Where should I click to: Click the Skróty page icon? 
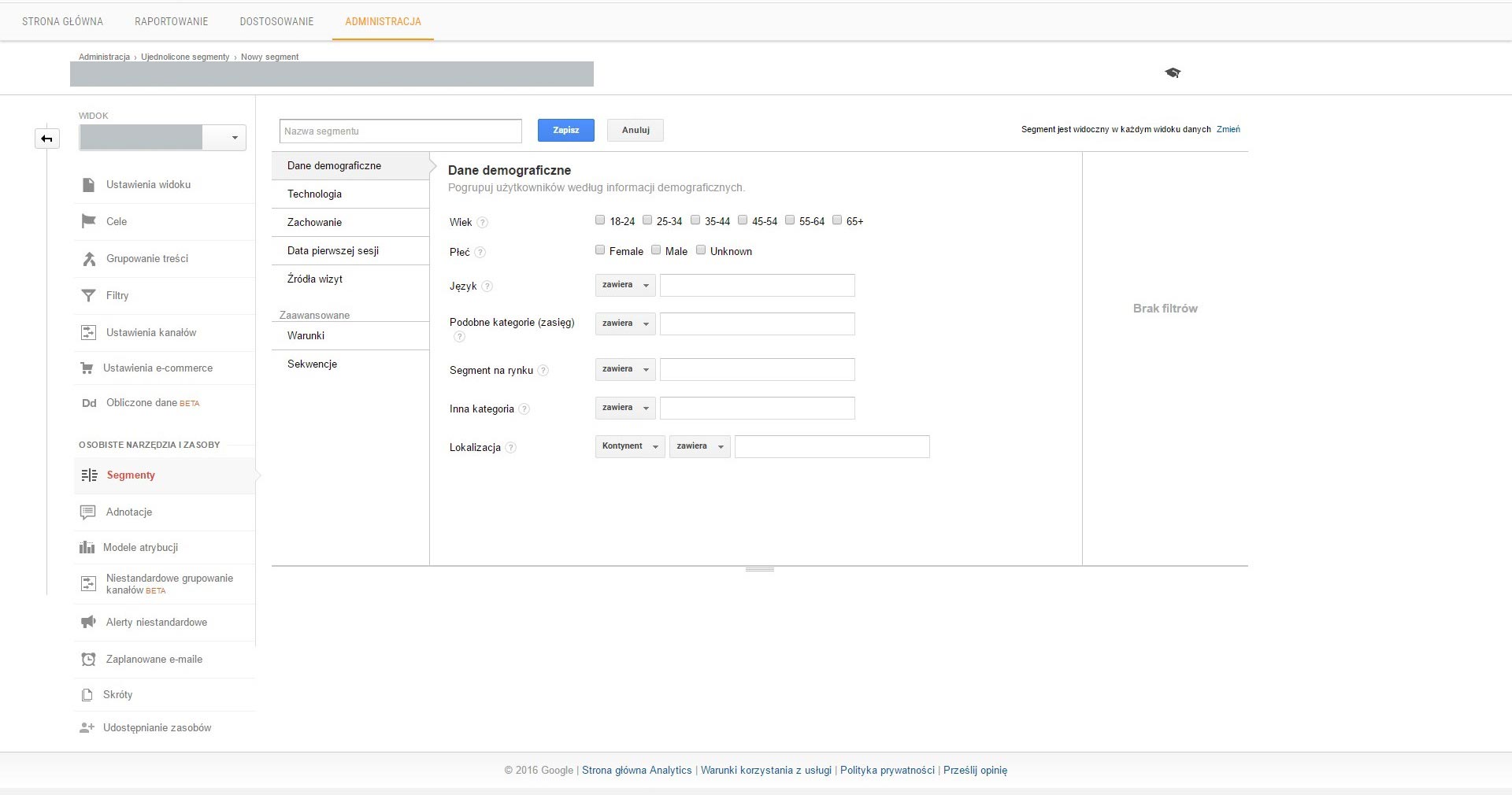[x=87, y=695]
